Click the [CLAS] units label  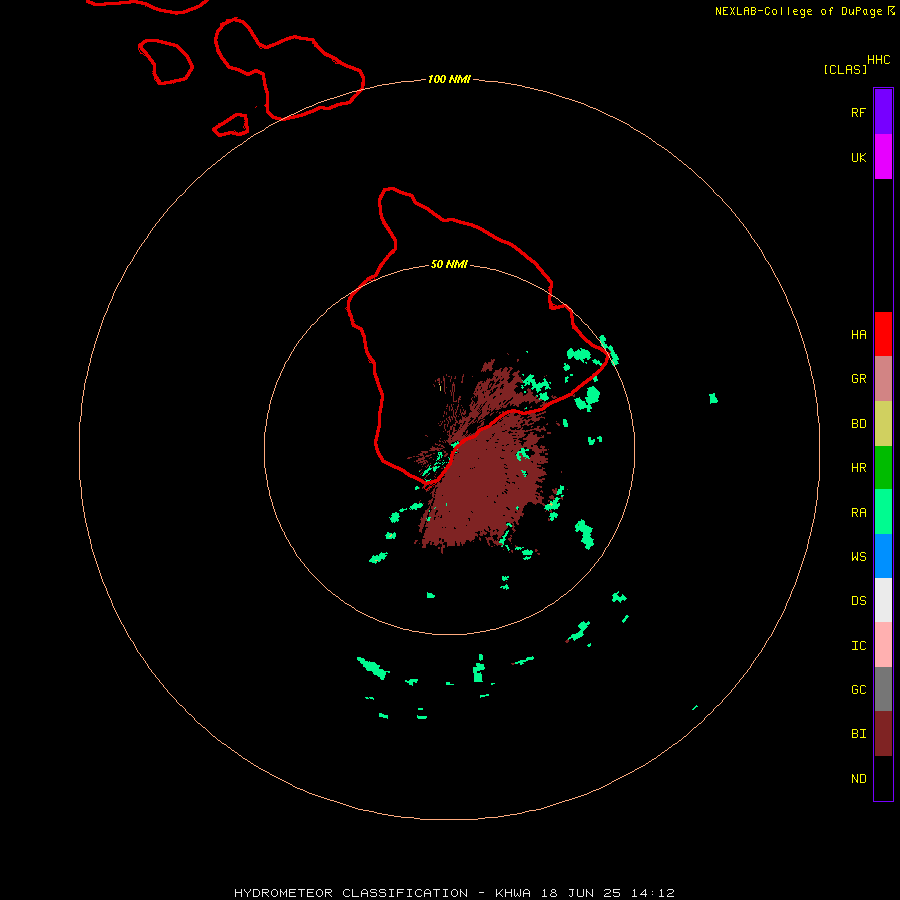click(845, 69)
